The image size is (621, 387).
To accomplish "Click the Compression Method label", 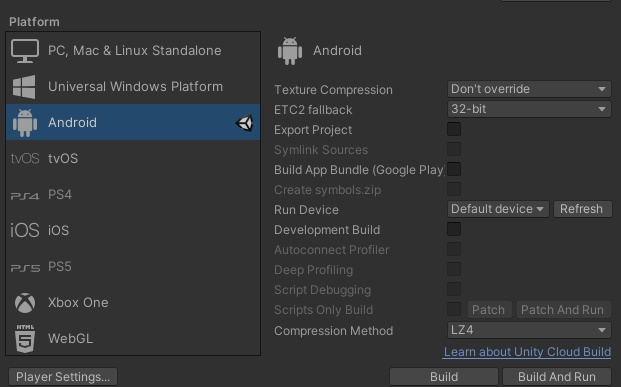I will click(333, 331).
